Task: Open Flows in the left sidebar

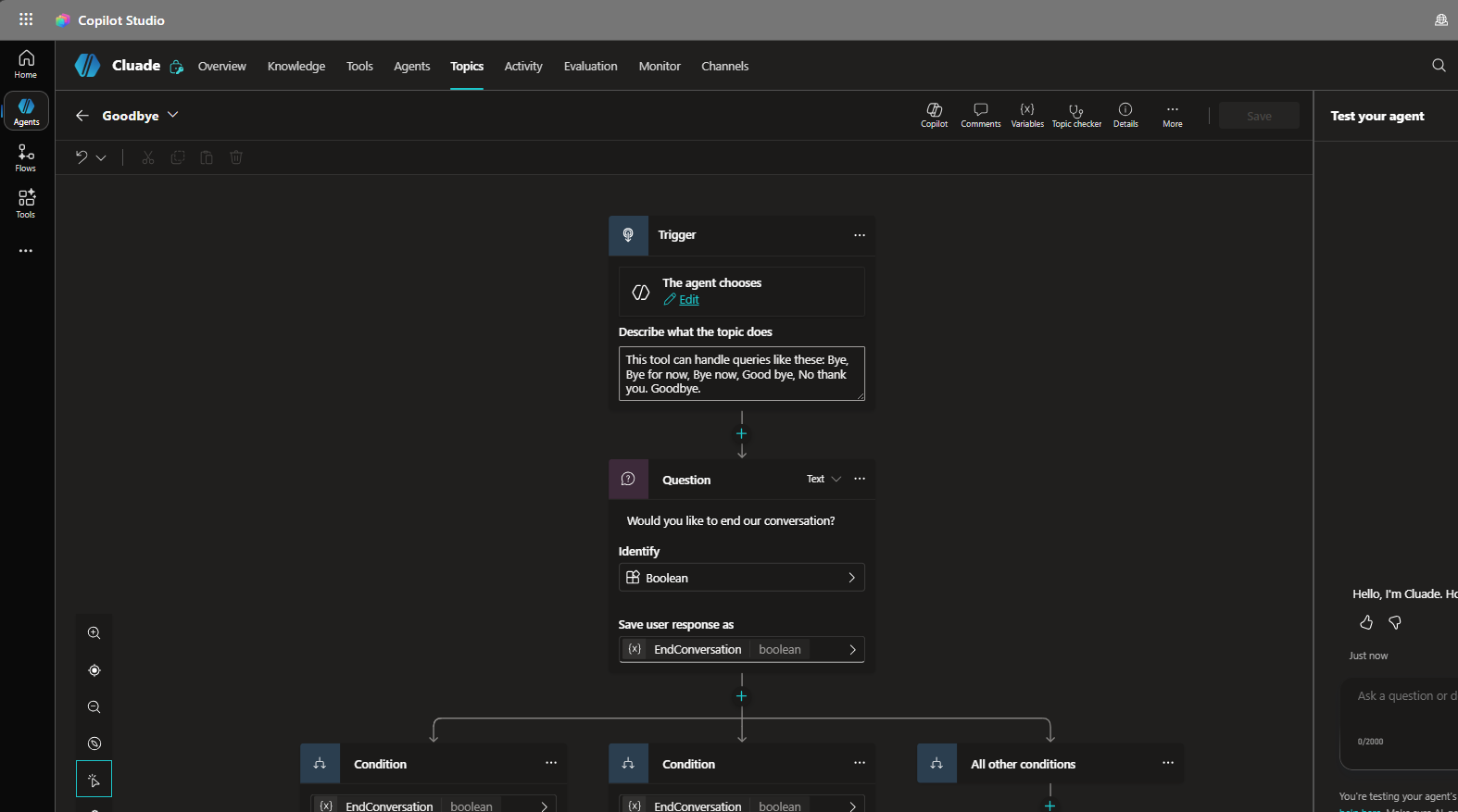Action: [x=26, y=157]
